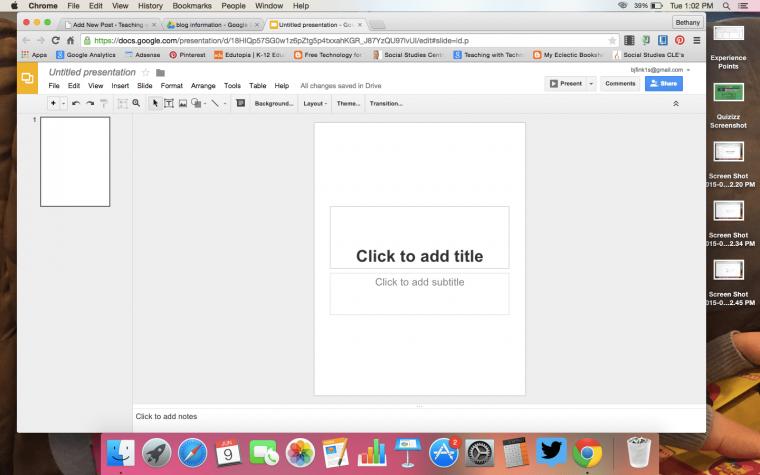Open the Layout dropdown
Screen dimensions: 760x475
(x=315, y=104)
